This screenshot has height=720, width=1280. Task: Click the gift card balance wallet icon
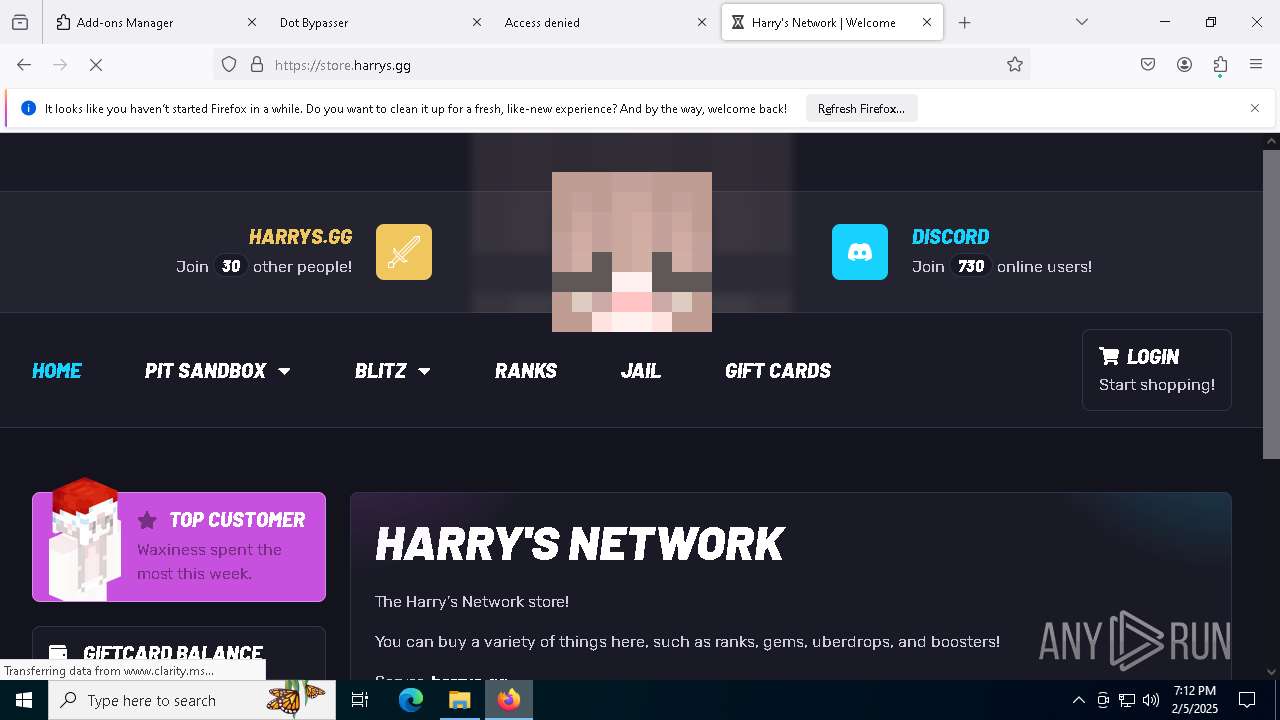coord(58,653)
